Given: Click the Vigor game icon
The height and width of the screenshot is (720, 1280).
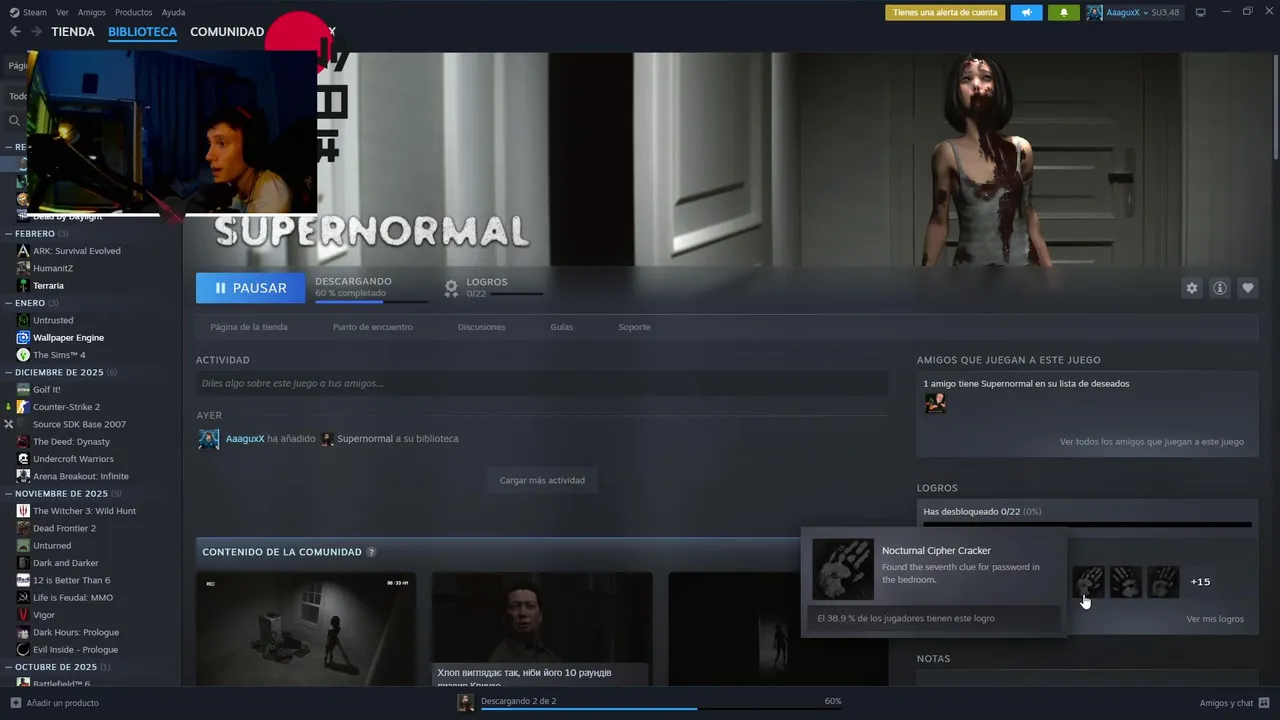Looking at the screenshot, I should point(23,615).
